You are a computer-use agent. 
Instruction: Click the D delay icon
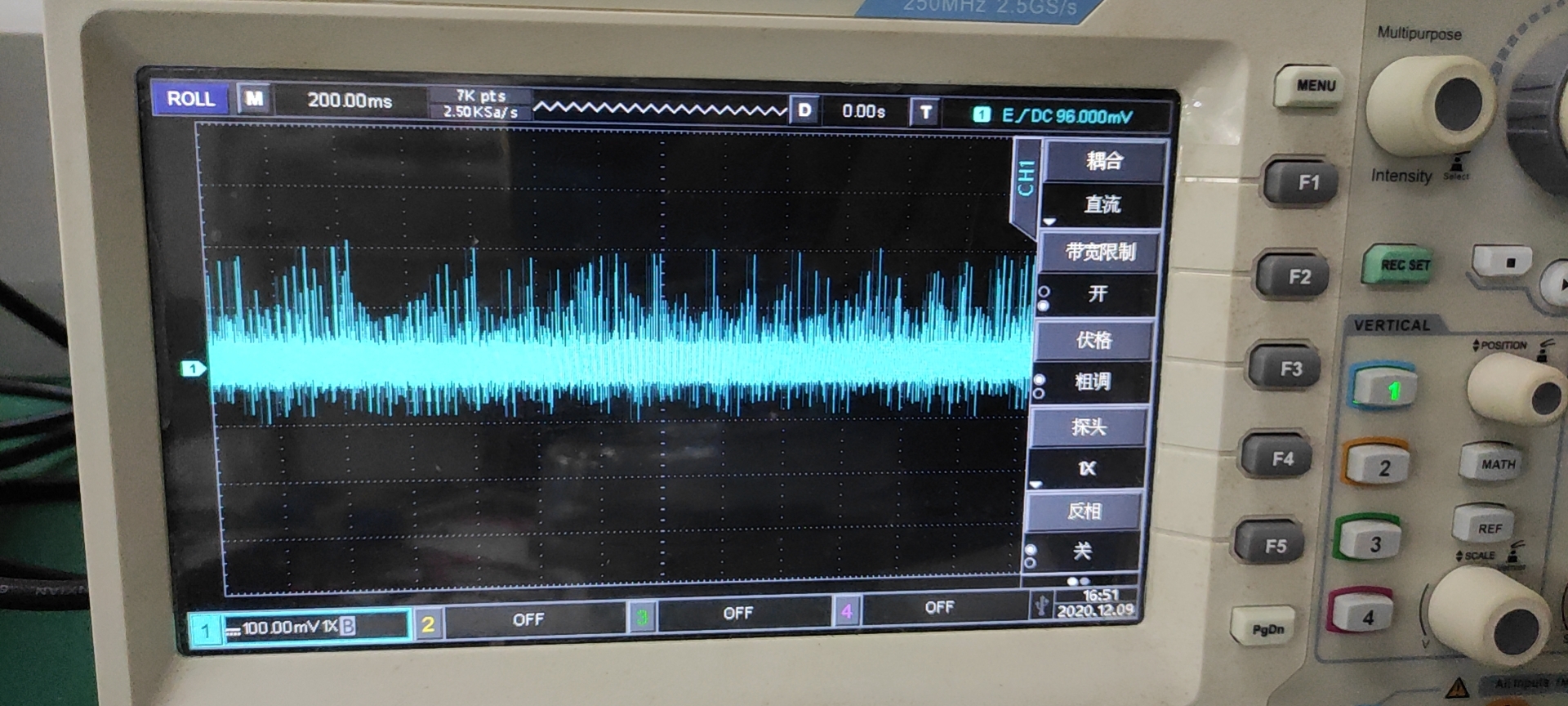[x=804, y=110]
